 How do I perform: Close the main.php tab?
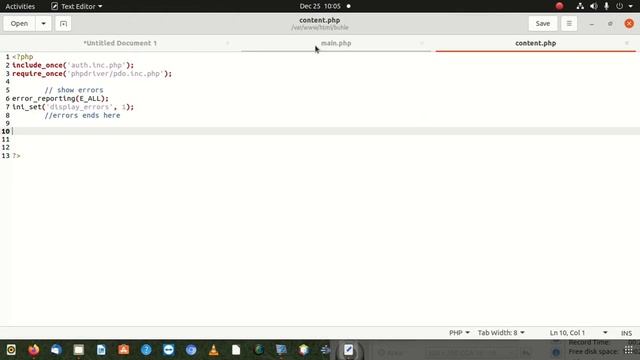422,43
